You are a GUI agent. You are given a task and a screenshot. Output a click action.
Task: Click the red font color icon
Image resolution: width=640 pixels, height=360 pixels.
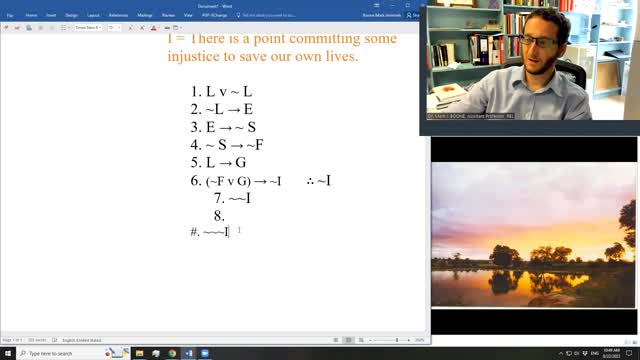click(153, 28)
